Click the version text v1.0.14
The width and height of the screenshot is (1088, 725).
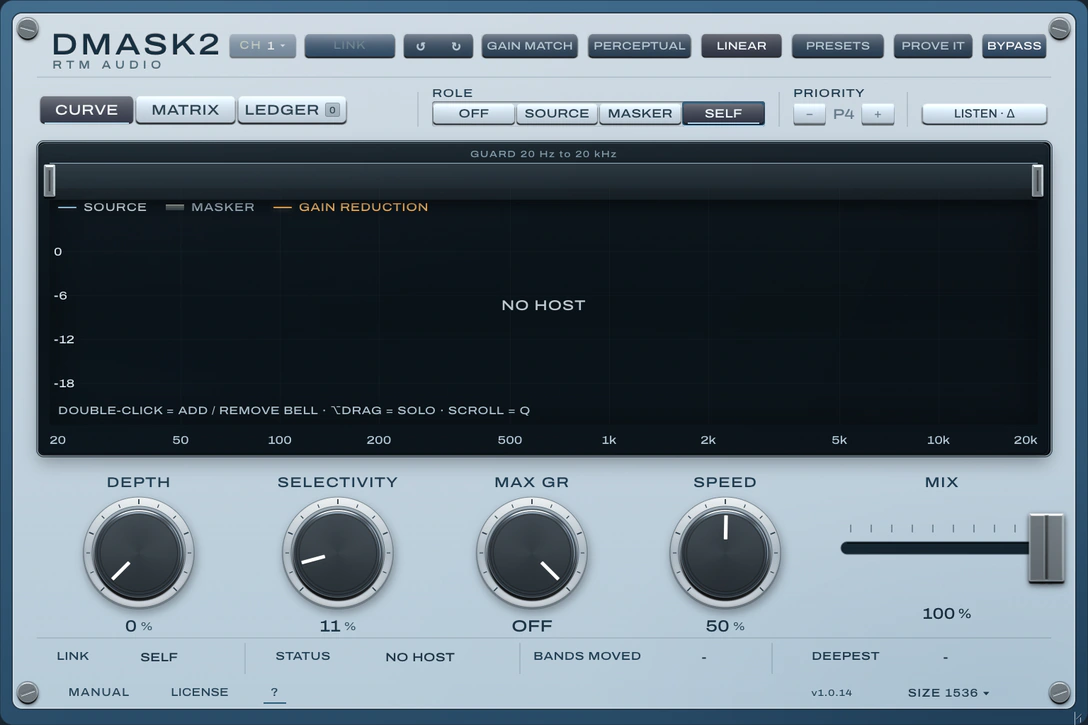[x=831, y=693]
